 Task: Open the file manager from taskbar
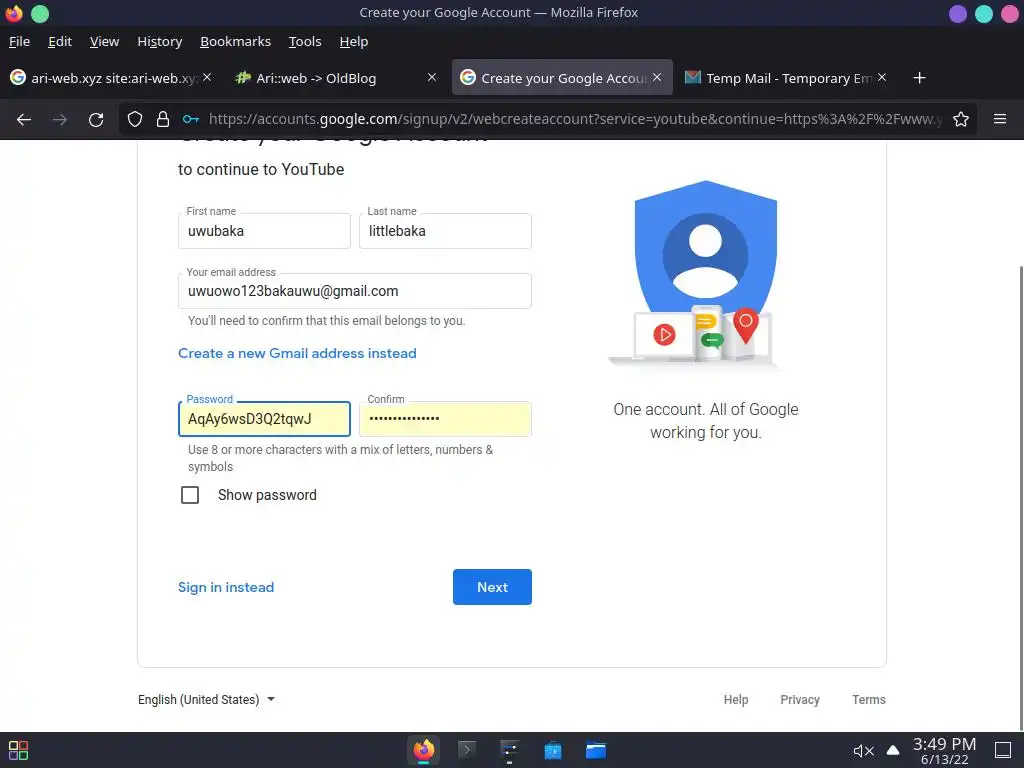[596, 750]
